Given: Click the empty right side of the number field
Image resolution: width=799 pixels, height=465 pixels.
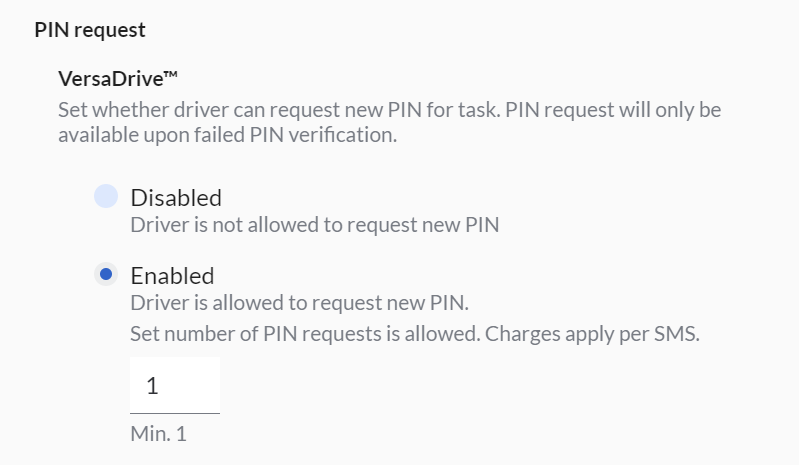Looking at the screenshot, I should [x=200, y=386].
